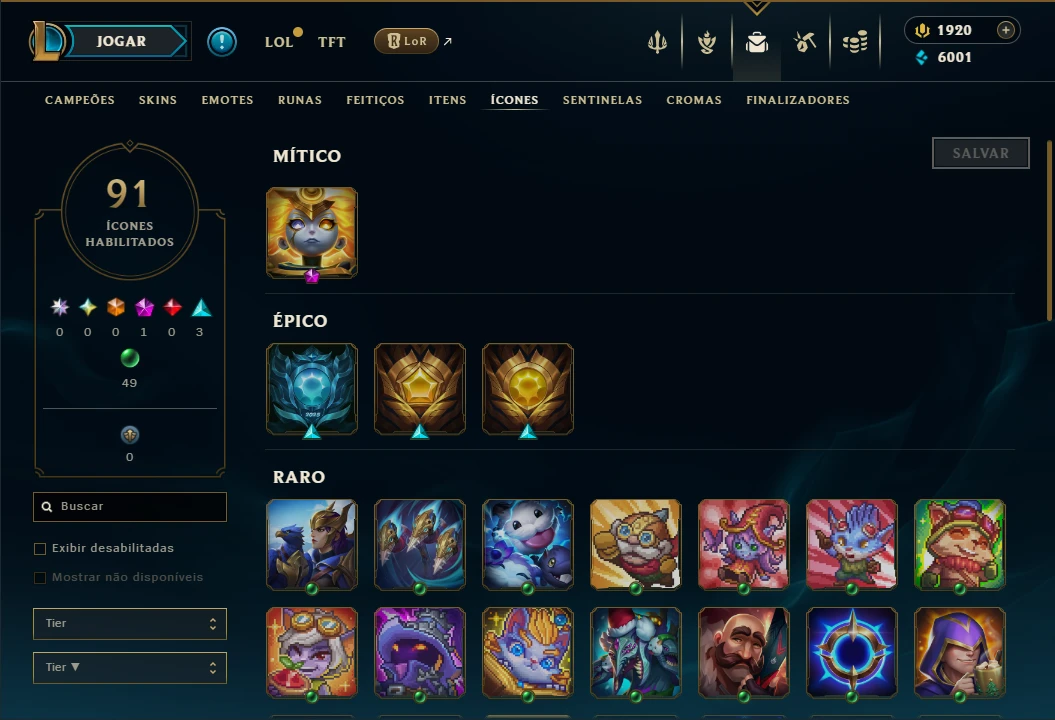Select the mythic golden Poppy icon

coord(312,233)
